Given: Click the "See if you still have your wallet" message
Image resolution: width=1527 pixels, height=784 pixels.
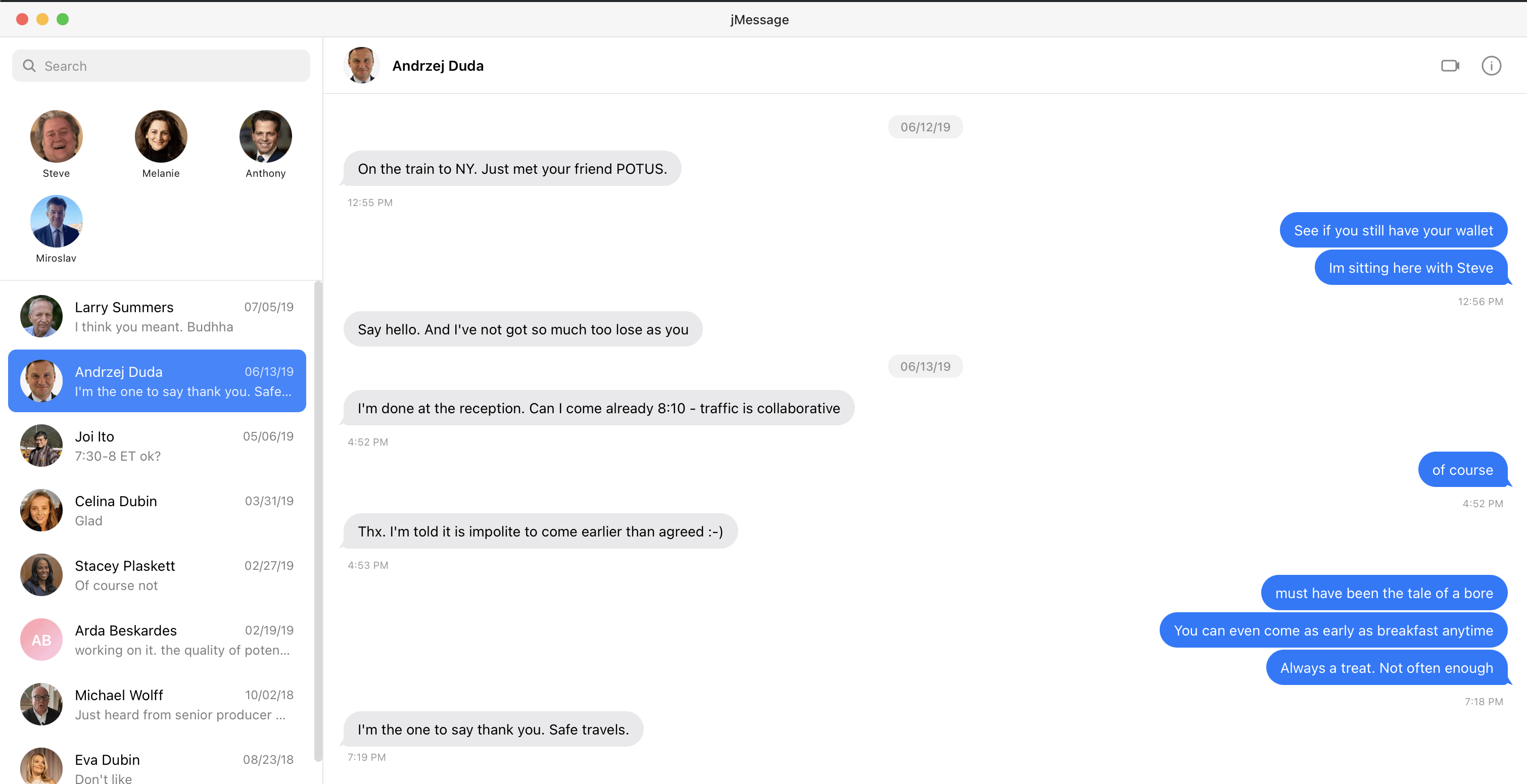Looking at the screenshot, I should coord(1393,230).
